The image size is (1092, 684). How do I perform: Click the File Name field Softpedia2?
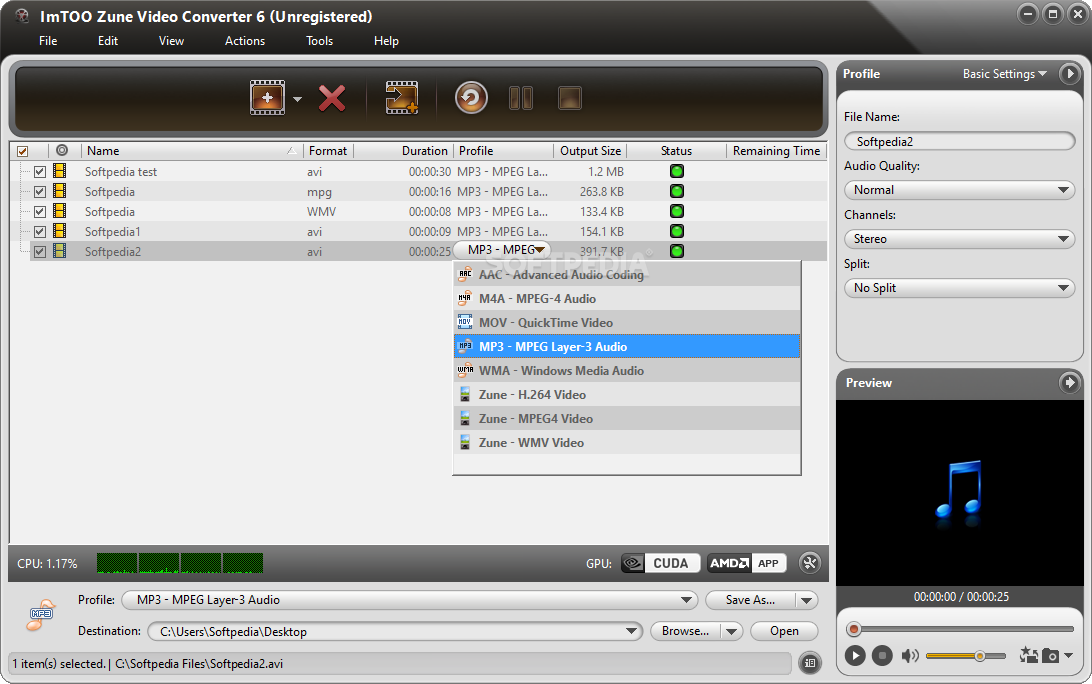(x=960, y=141)
